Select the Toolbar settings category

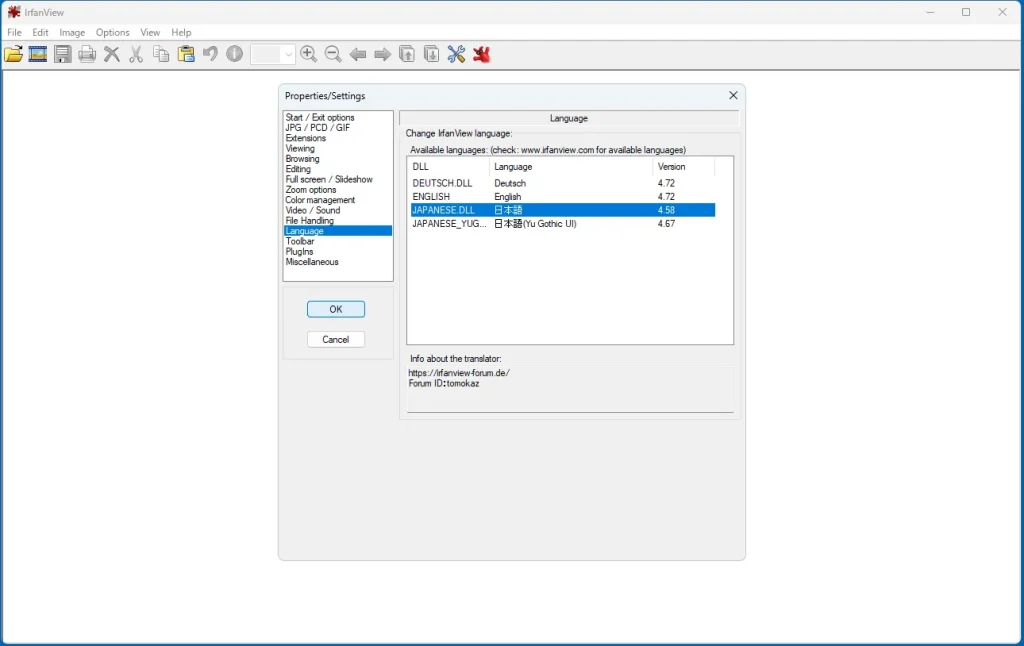(x=300, y=242)
